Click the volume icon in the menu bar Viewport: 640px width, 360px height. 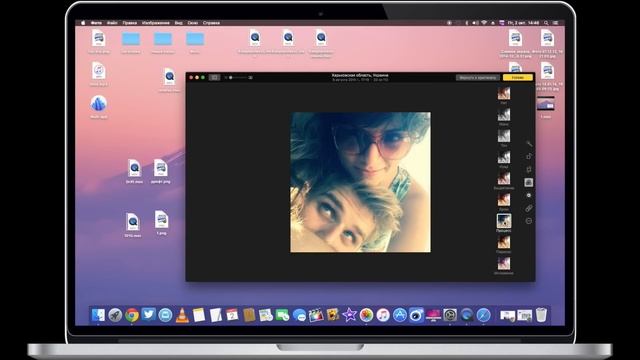click(x=475, y=23)
